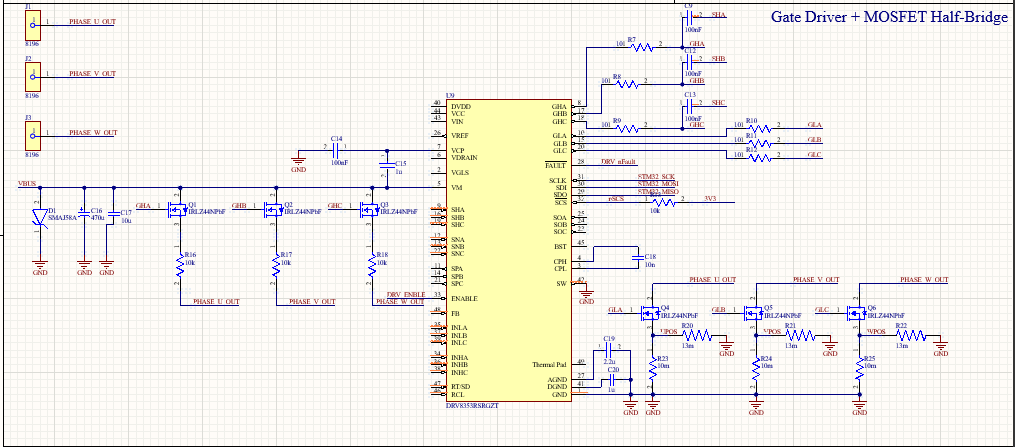Select the GND symbol under C14

coord(298,161)
